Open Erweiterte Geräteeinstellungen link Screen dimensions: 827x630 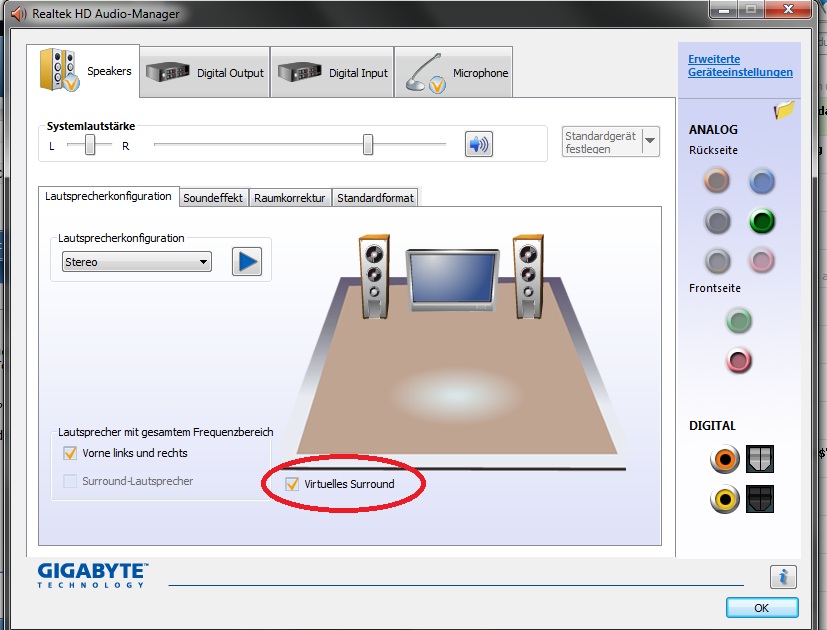[x=740, y=65]
